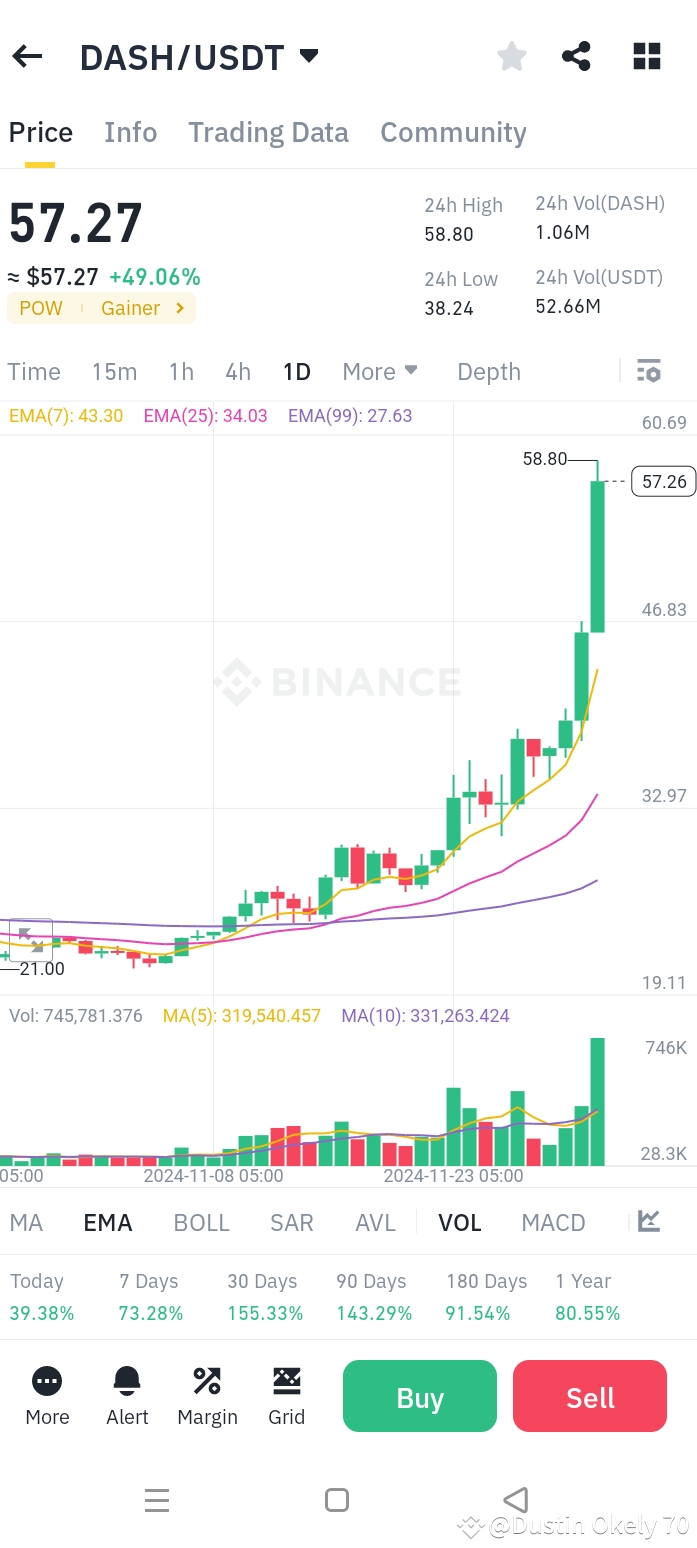Expand the More timeframe dropdown
The width and height of the screenshot is (697, 1548).
tap(379, 371)
